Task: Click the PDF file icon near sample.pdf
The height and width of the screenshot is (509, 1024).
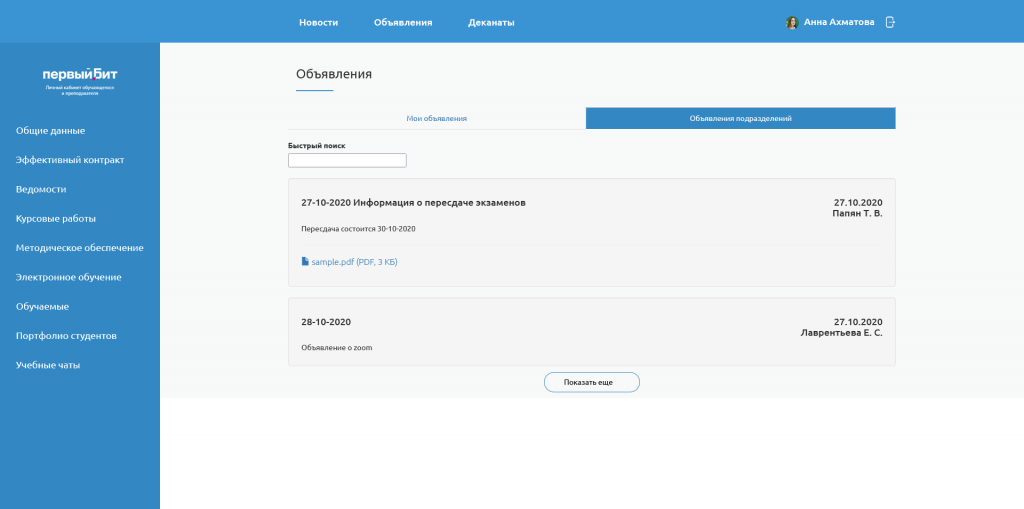Action: coord(305,261)
